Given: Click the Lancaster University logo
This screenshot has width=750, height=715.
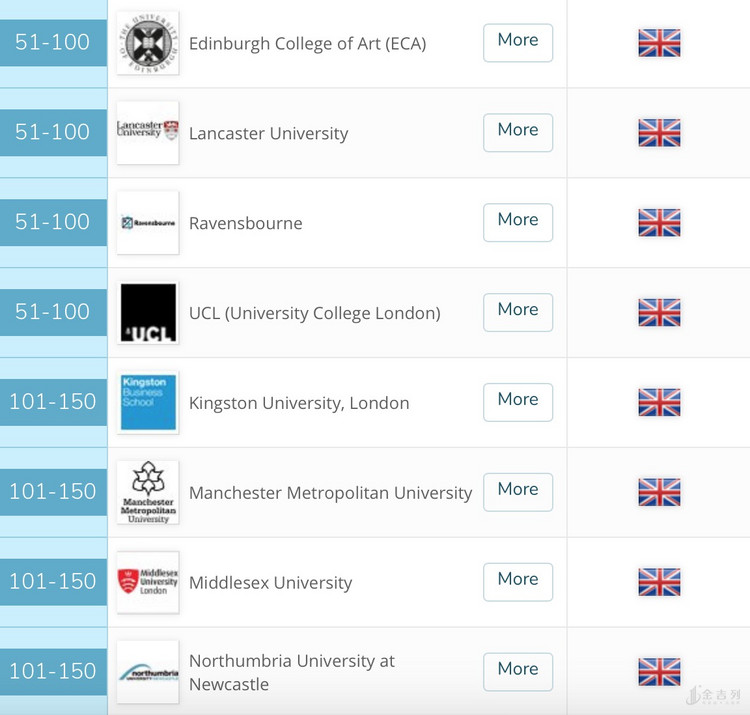Looking at the screenshot, I should point(148,132).
